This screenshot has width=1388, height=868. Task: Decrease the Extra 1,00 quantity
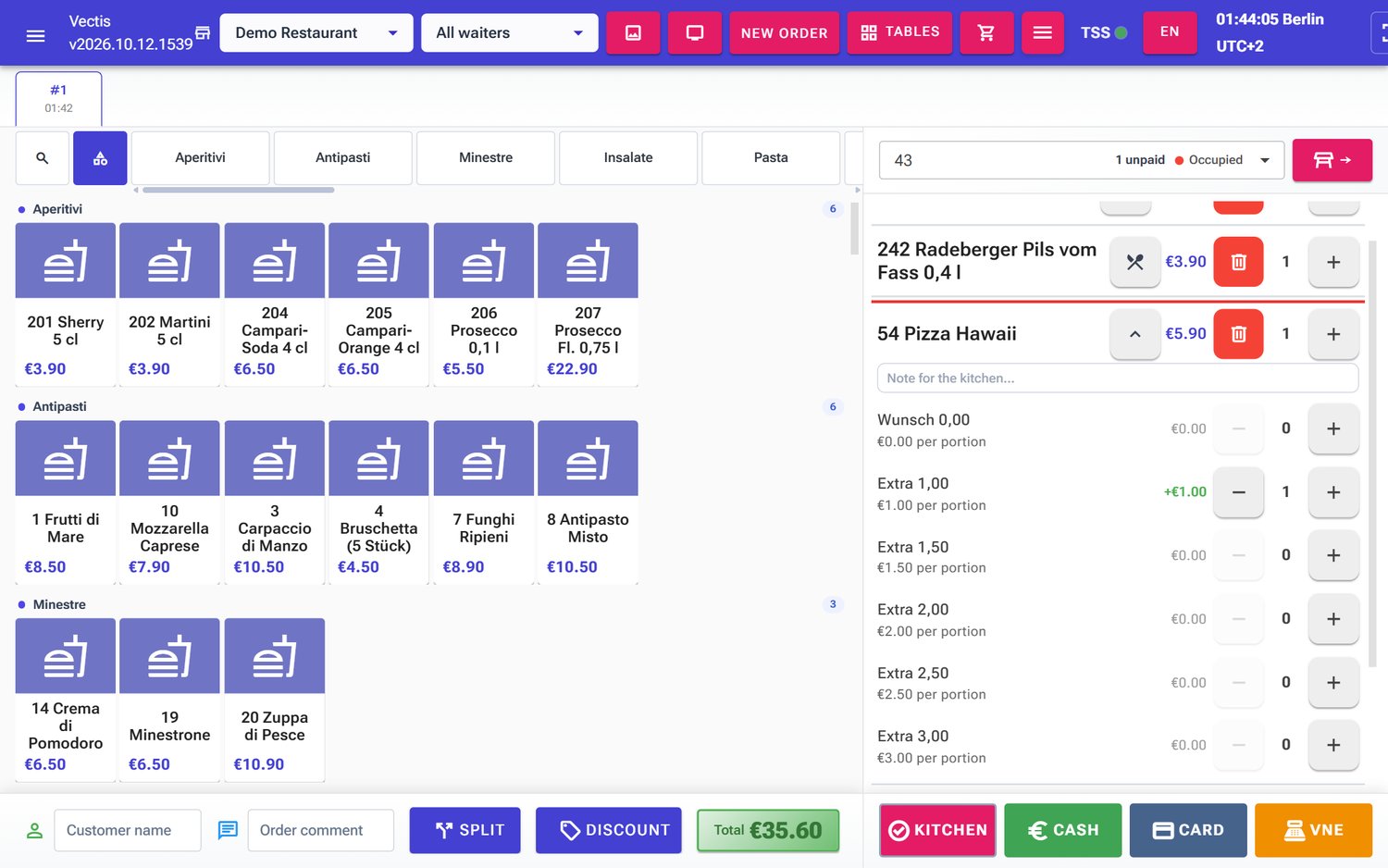point(1238,492)
